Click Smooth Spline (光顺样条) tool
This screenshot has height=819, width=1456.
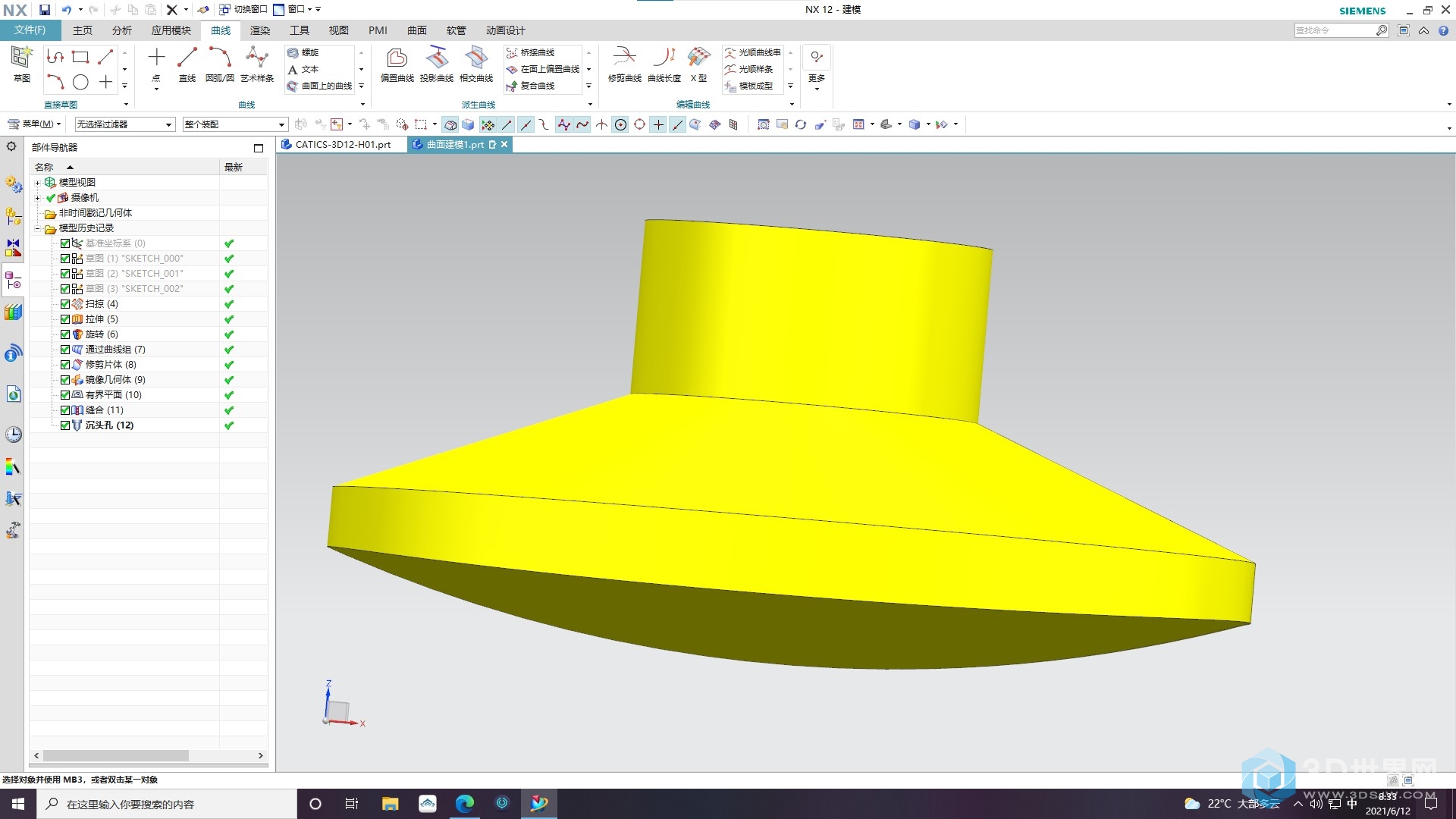click(x=749, y=69)
